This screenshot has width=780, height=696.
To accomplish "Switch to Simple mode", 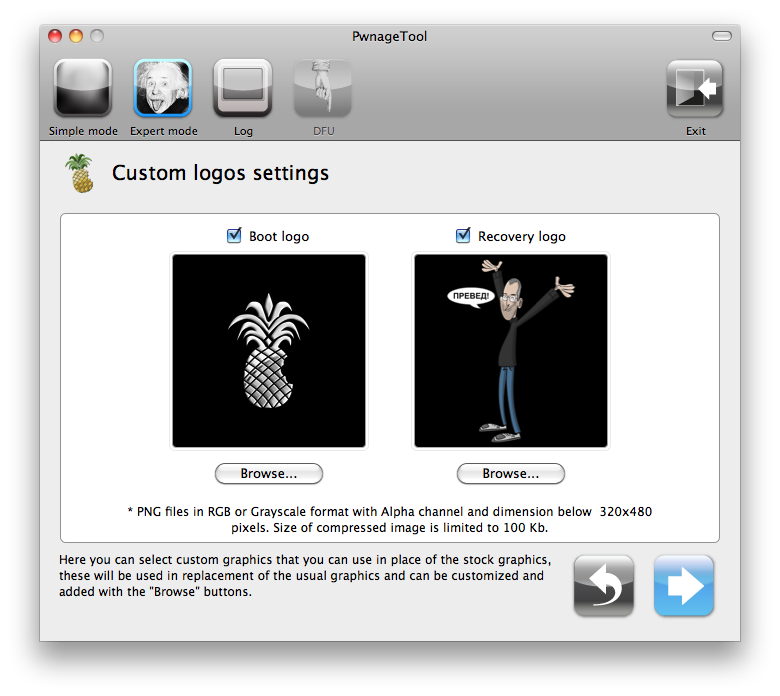I will [x=83, y=89].
